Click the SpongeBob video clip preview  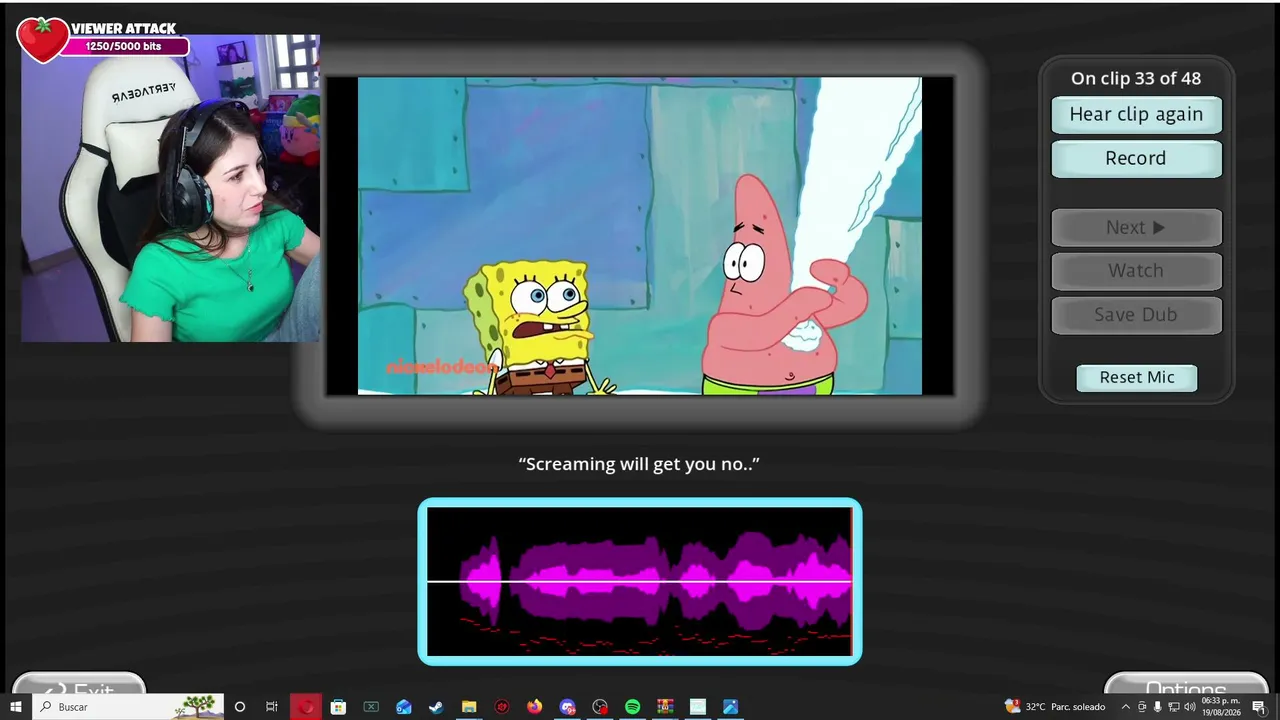click(640, 236)
